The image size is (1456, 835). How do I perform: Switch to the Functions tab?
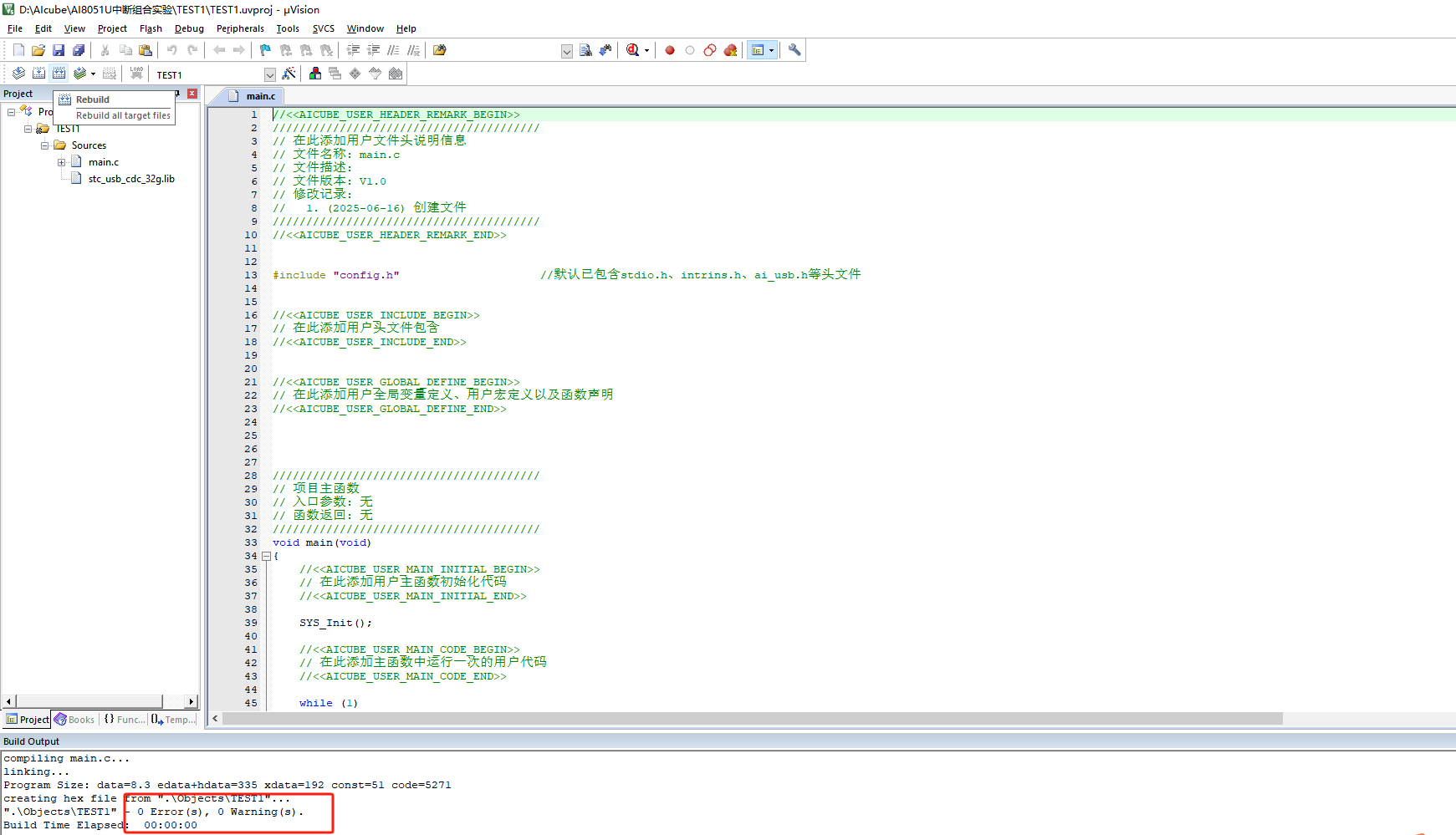coord(125,720)
